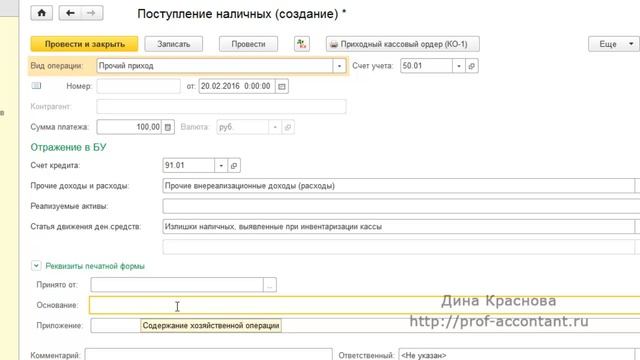This screenshot has height=360, width=640.
Task: Collapse Реквизиты печатной формы section
Action: tap(36, 266)
